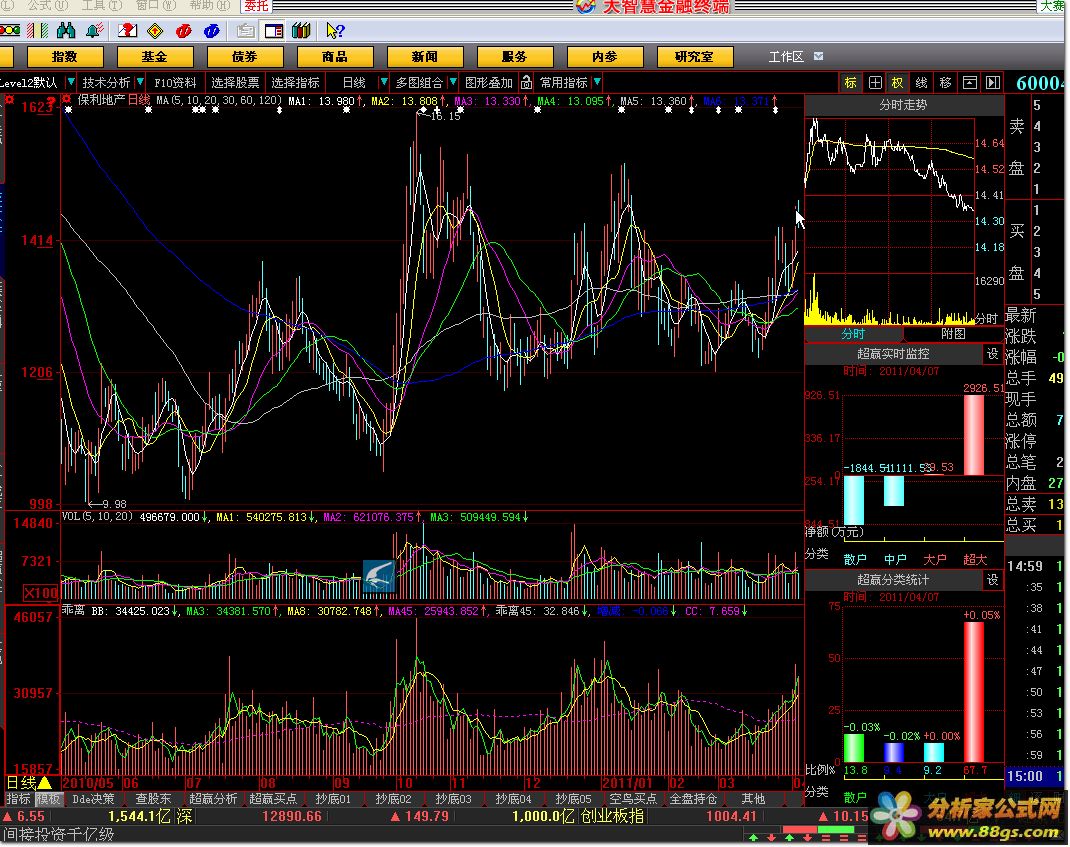The width and height of the screenshot is (1070, 847).
Task: Click the 图形叠加 button
Action: pos(489,83)
